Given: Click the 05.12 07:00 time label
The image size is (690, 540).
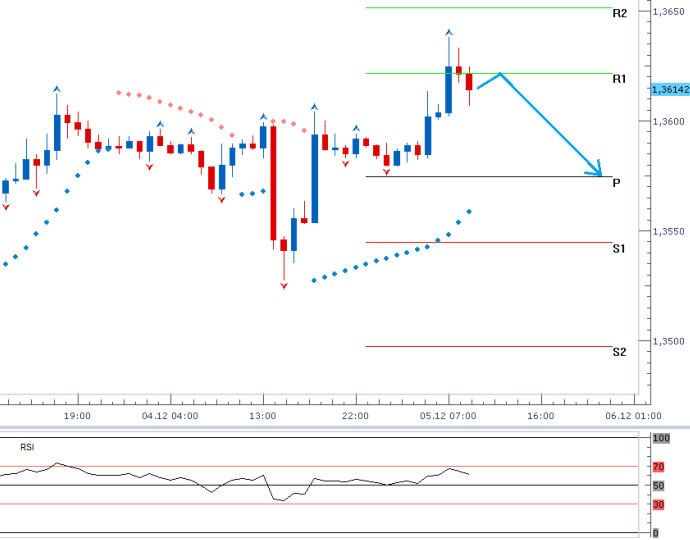Looking at the screenshot, I should (448, 416).
